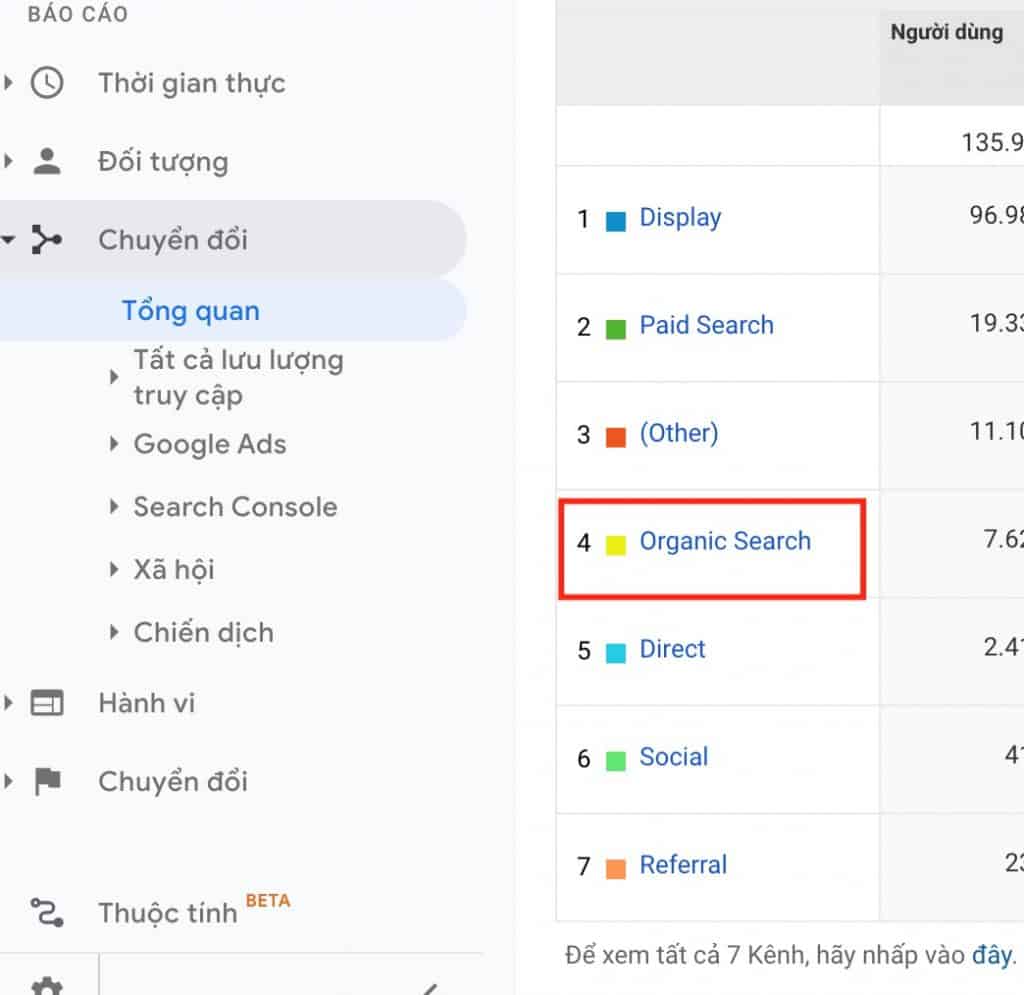Click the Hành vi panel icon
1024x995 pixels.
coord(50,703)
